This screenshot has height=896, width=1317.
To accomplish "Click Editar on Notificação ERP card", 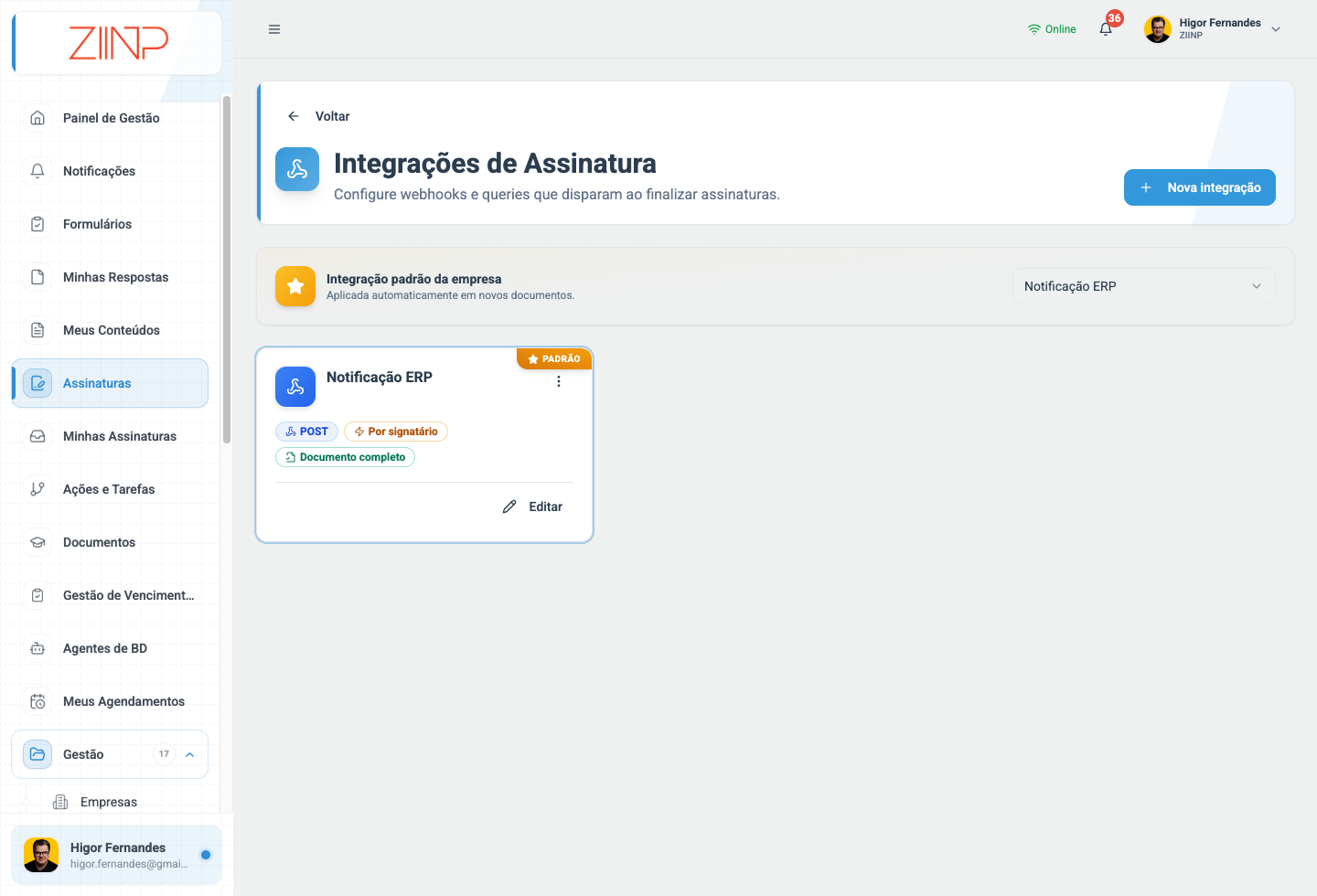I will [533, 507].
